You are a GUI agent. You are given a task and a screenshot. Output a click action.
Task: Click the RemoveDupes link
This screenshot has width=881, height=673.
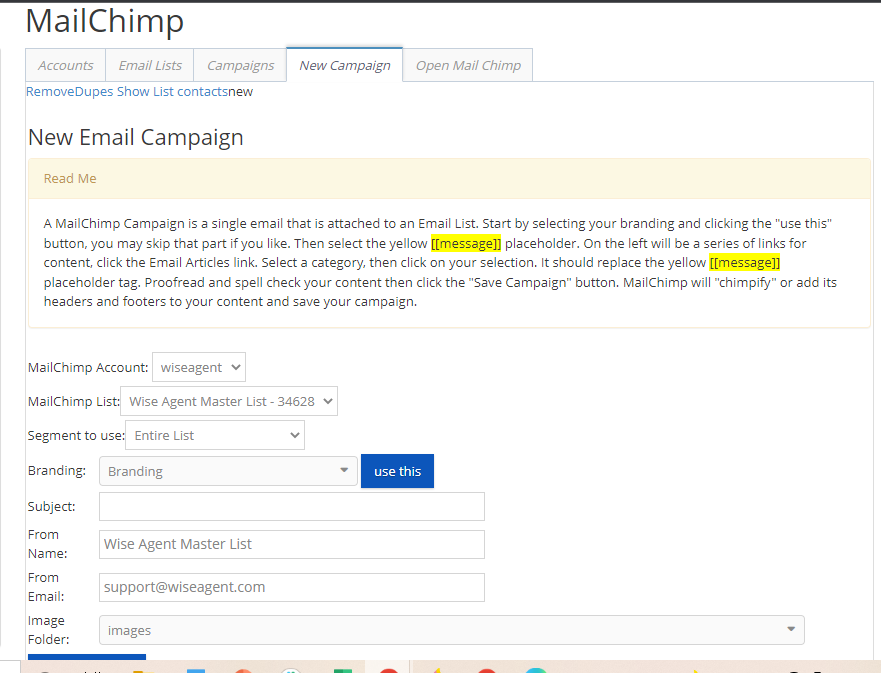tap(70, 92)
